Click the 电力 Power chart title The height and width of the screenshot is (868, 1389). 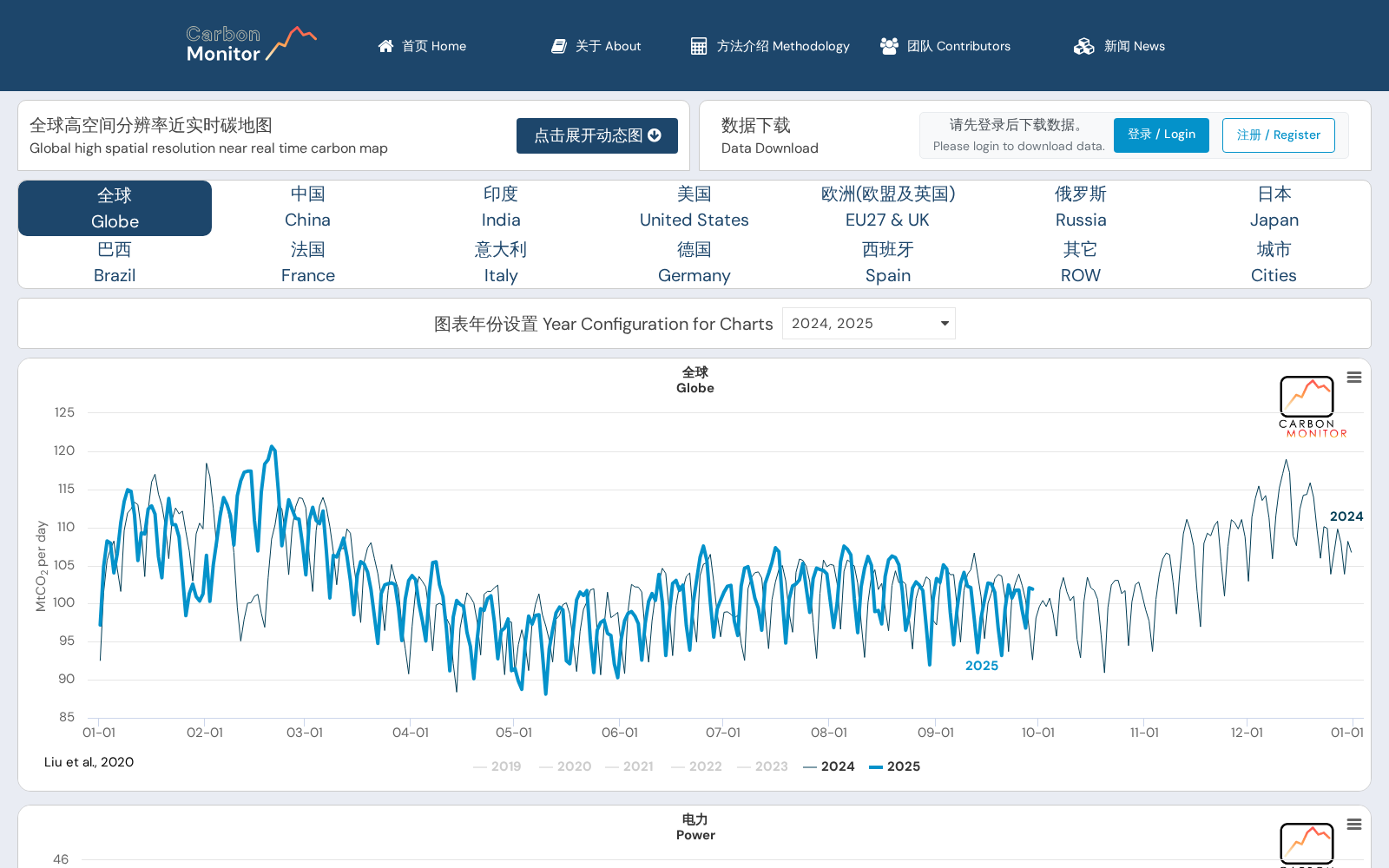click(x=695, y=827)
